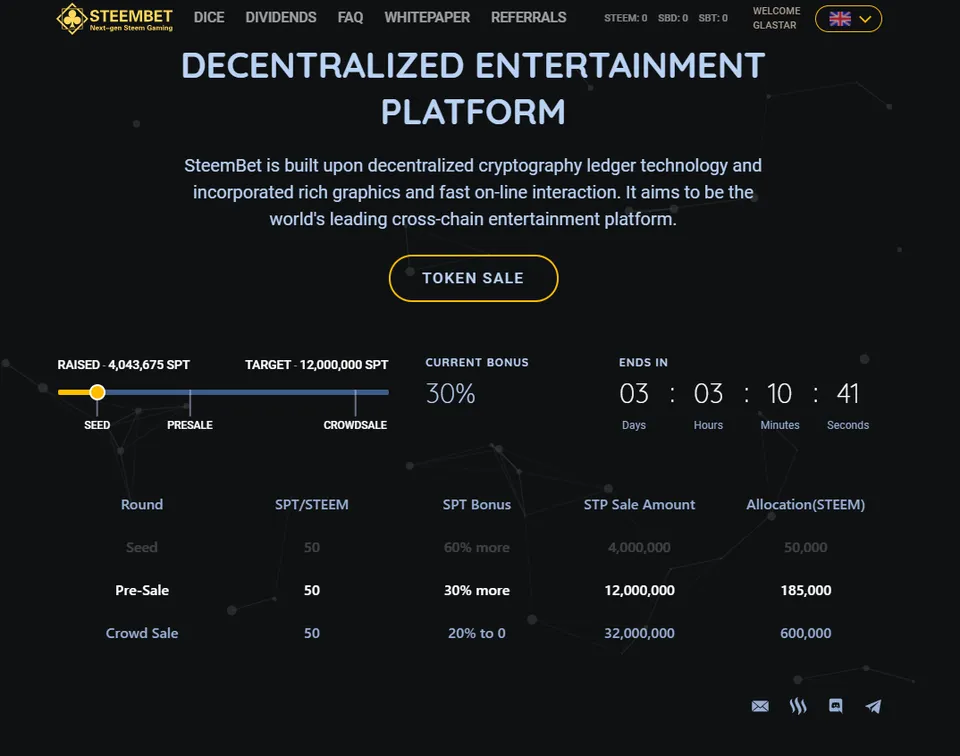Viewport: 960px width, 756px height.
Task: Click the UK flag language icon
Action: click(840, 19)
